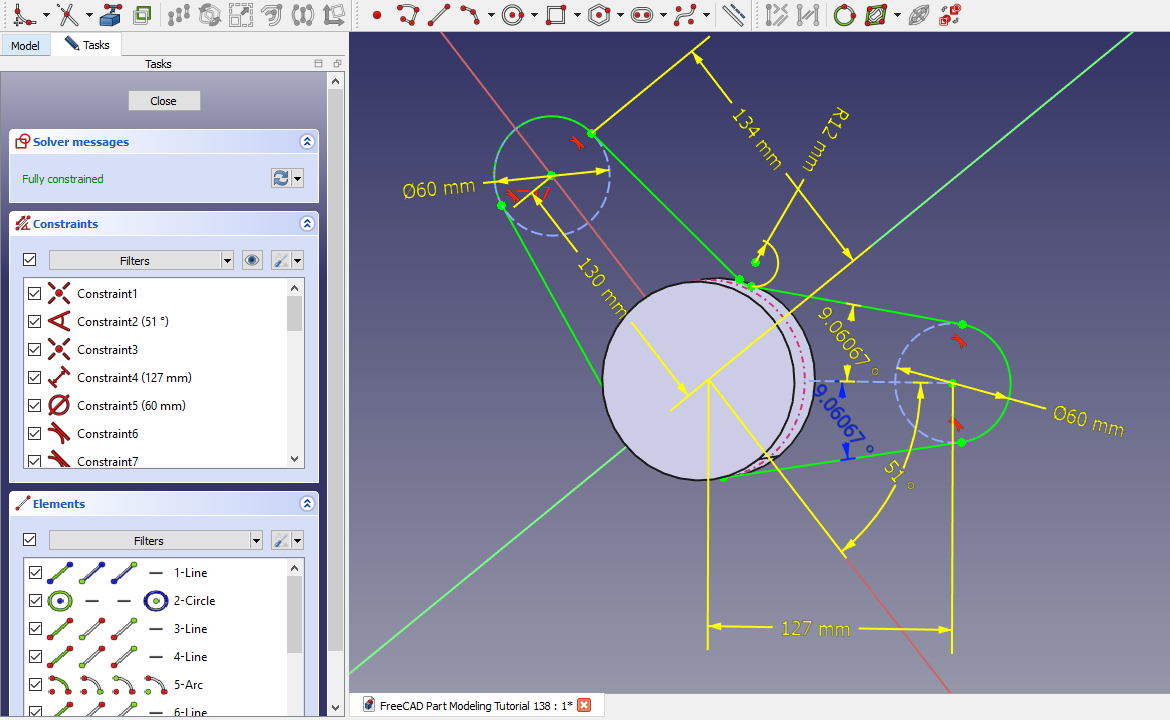Select the create polyline tool
The height and width of the screenshot is (720, 1170).
[x=407, y=15]
